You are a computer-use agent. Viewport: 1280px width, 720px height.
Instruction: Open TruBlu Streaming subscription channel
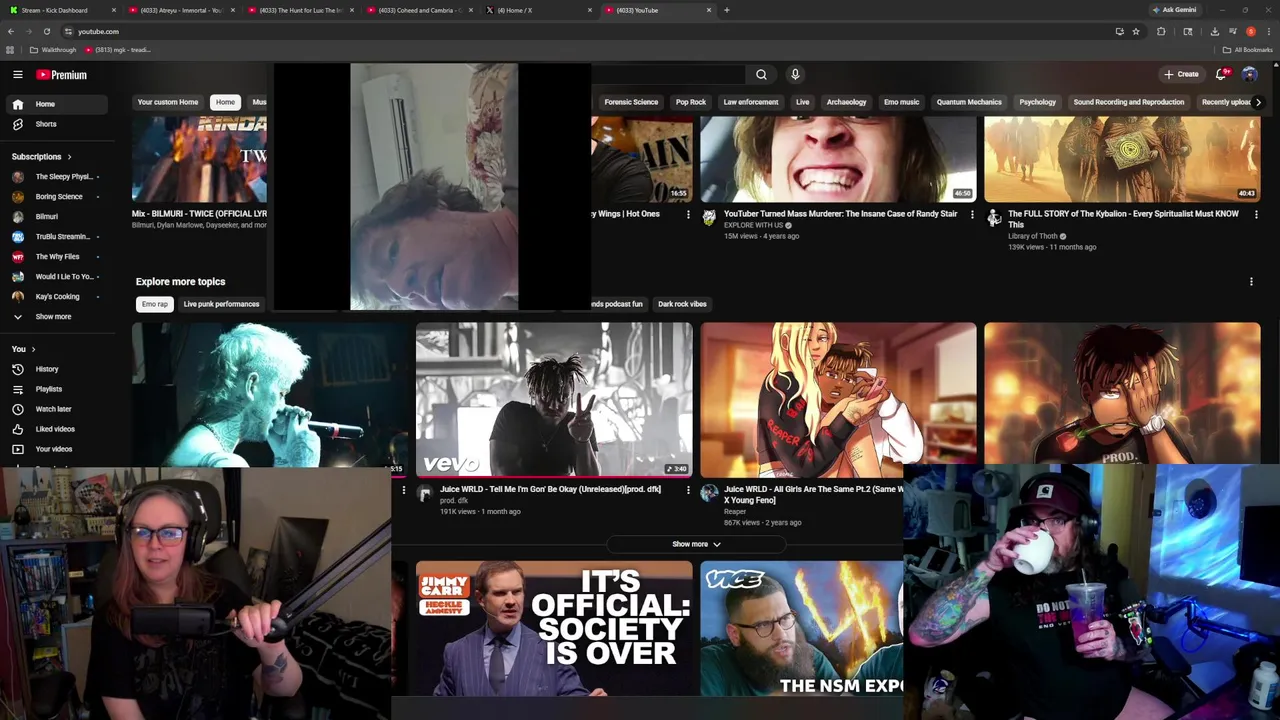[58, 236]
